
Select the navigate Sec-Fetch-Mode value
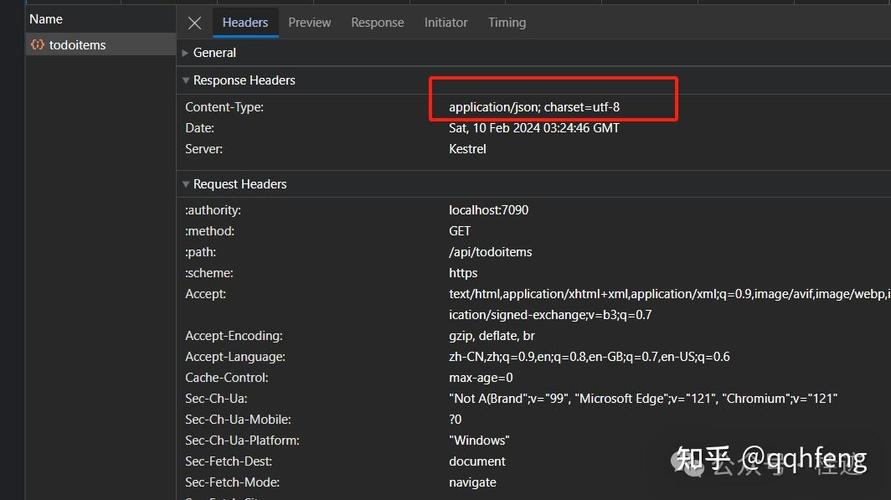pyautogui.click(x=472, y=482)
